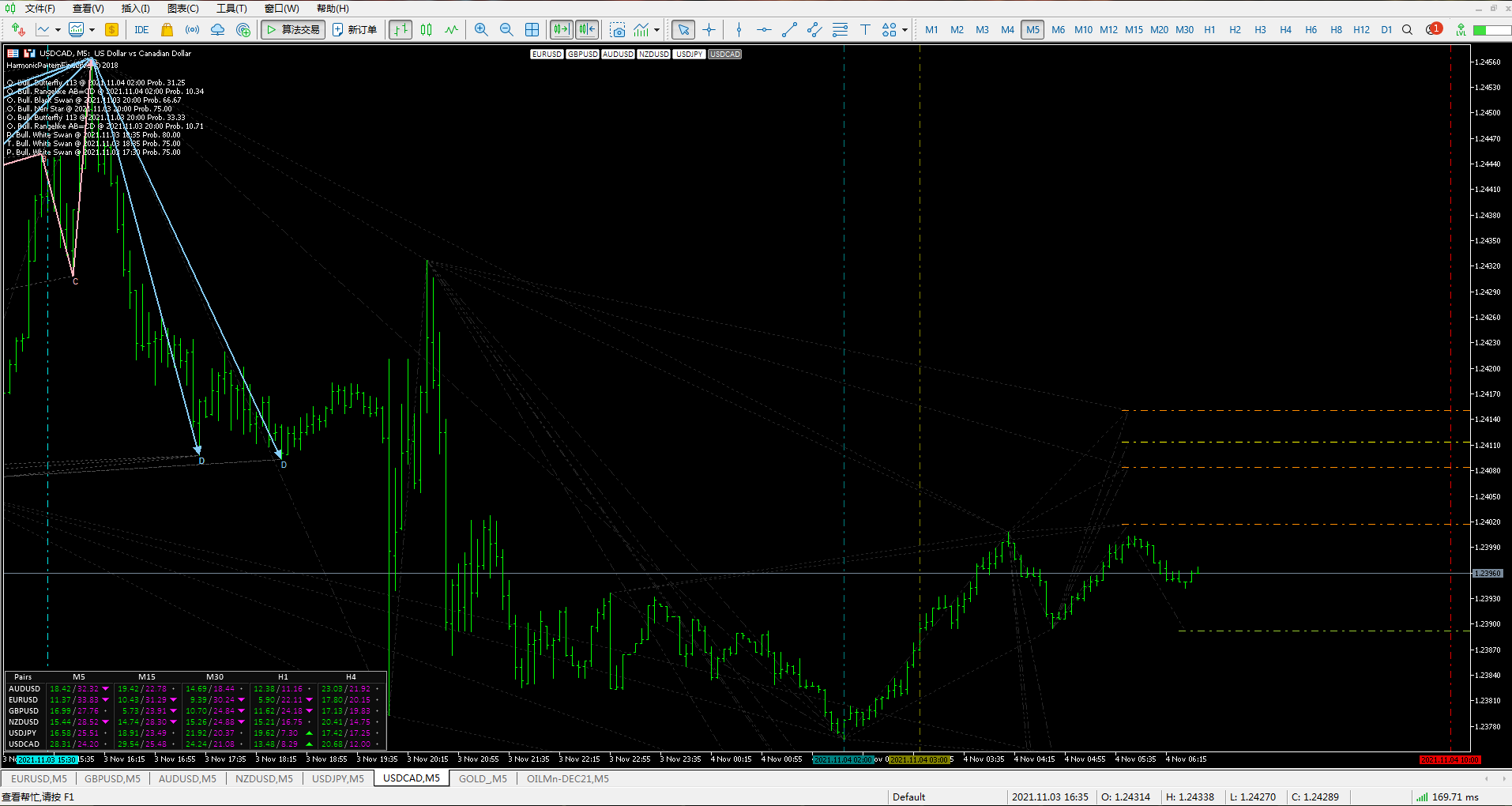Click the green plus target icon
The width and height of the screenshot is (1512, 806).
pos(243,30)
